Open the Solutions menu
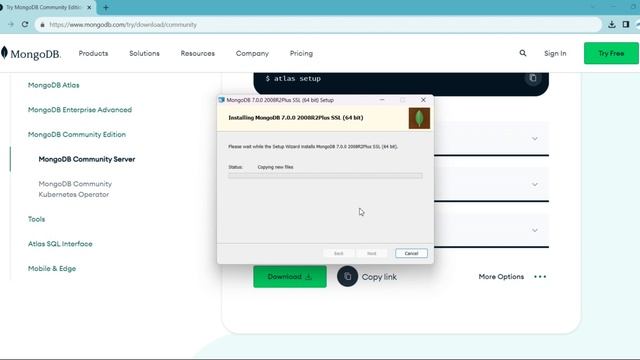Image resolution: width=640 pixels, height=360 pixels. [x=144, y=53]
